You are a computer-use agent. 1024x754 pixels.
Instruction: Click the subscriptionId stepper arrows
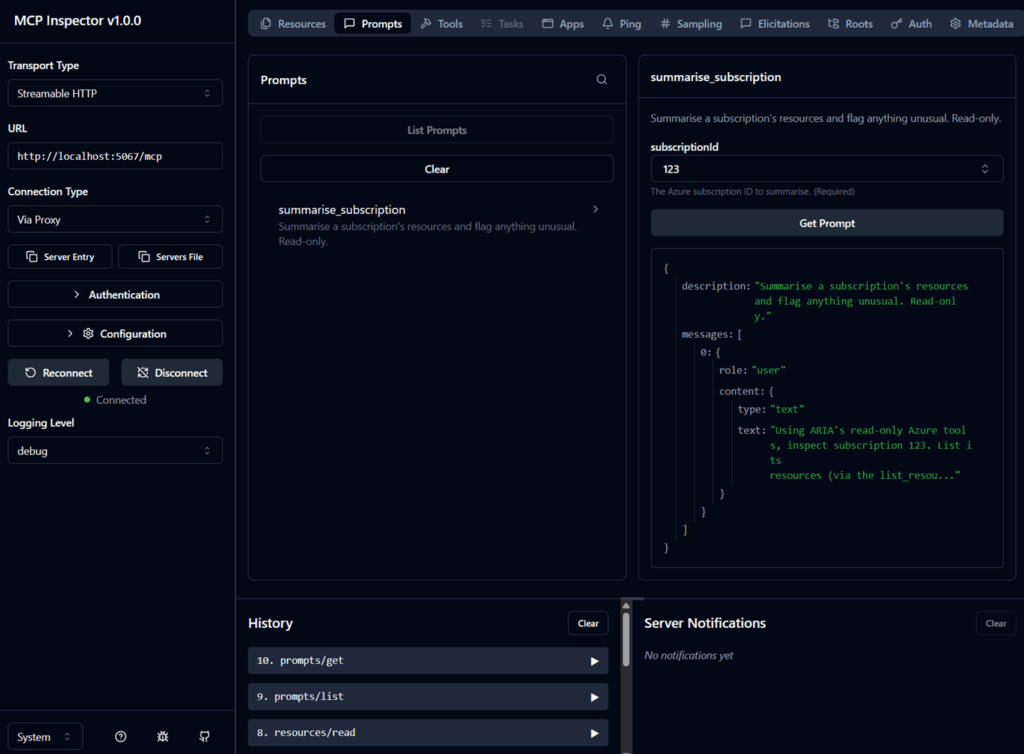[x=984, y=169]
